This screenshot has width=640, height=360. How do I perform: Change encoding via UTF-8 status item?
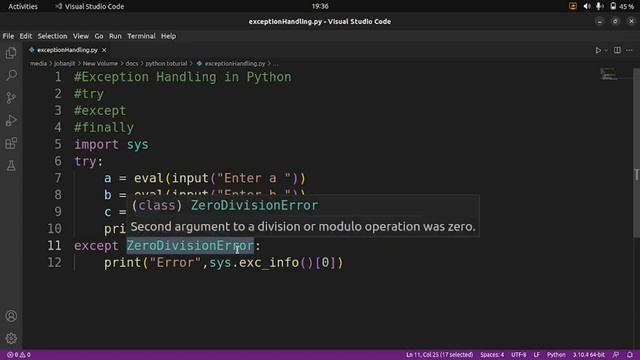518,355
